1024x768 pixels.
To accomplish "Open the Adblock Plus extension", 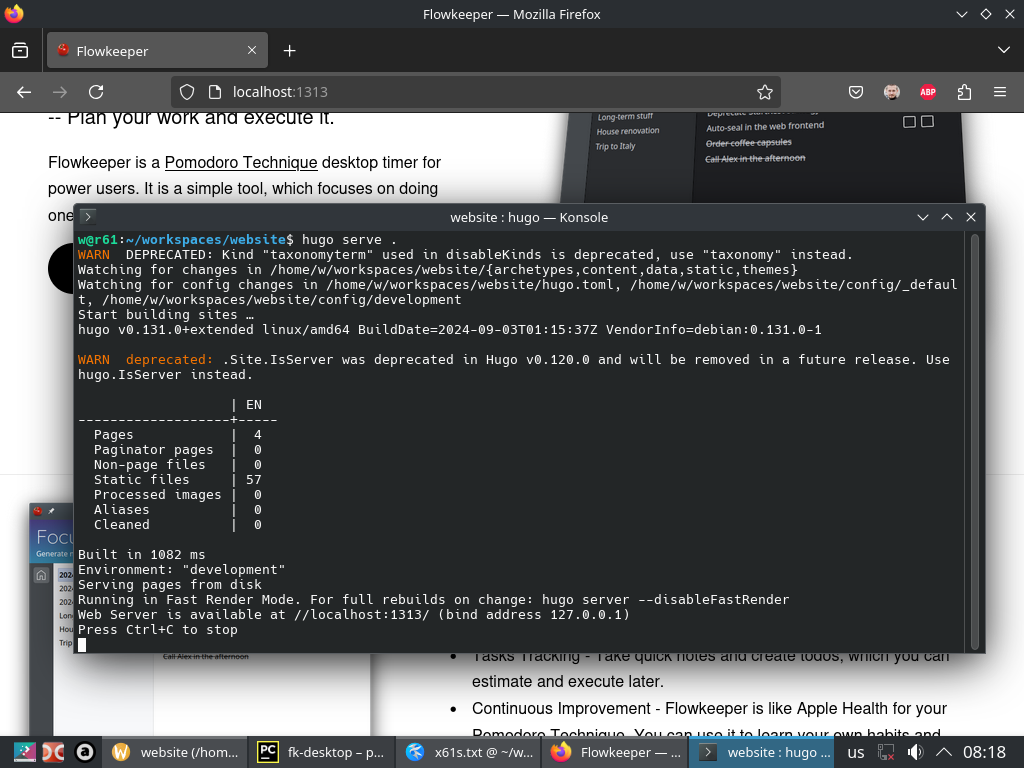I will (x=928, y=92).
